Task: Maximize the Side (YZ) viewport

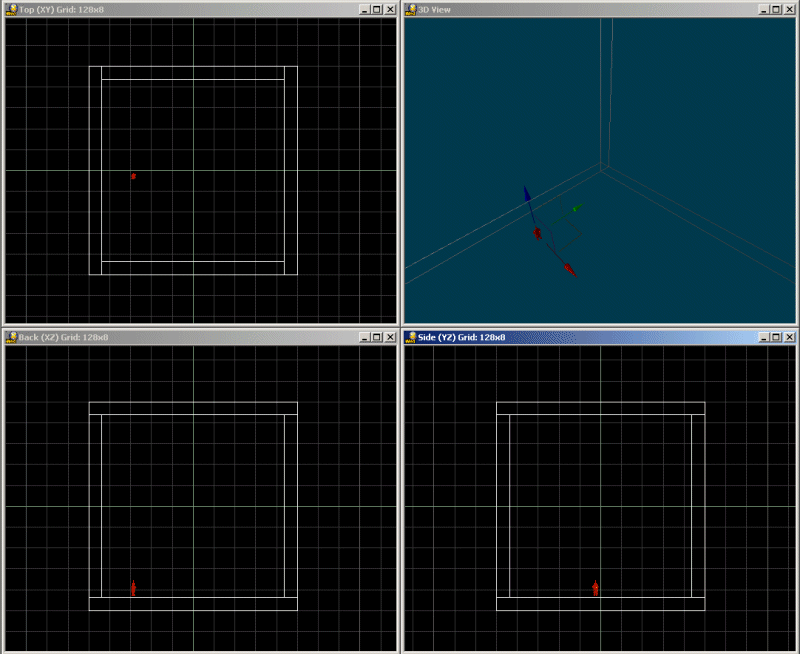Action: pyautogui.click(x=775, y=337)
